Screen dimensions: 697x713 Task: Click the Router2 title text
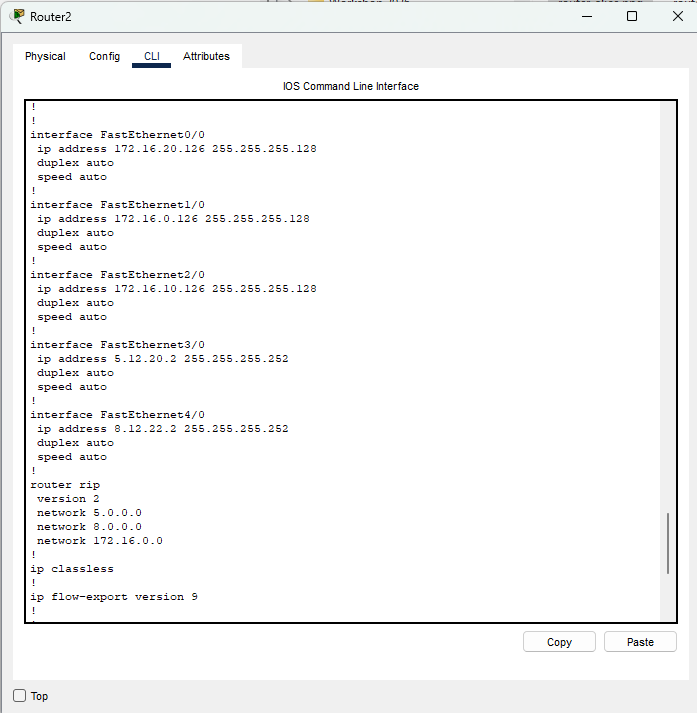(50, 17)
